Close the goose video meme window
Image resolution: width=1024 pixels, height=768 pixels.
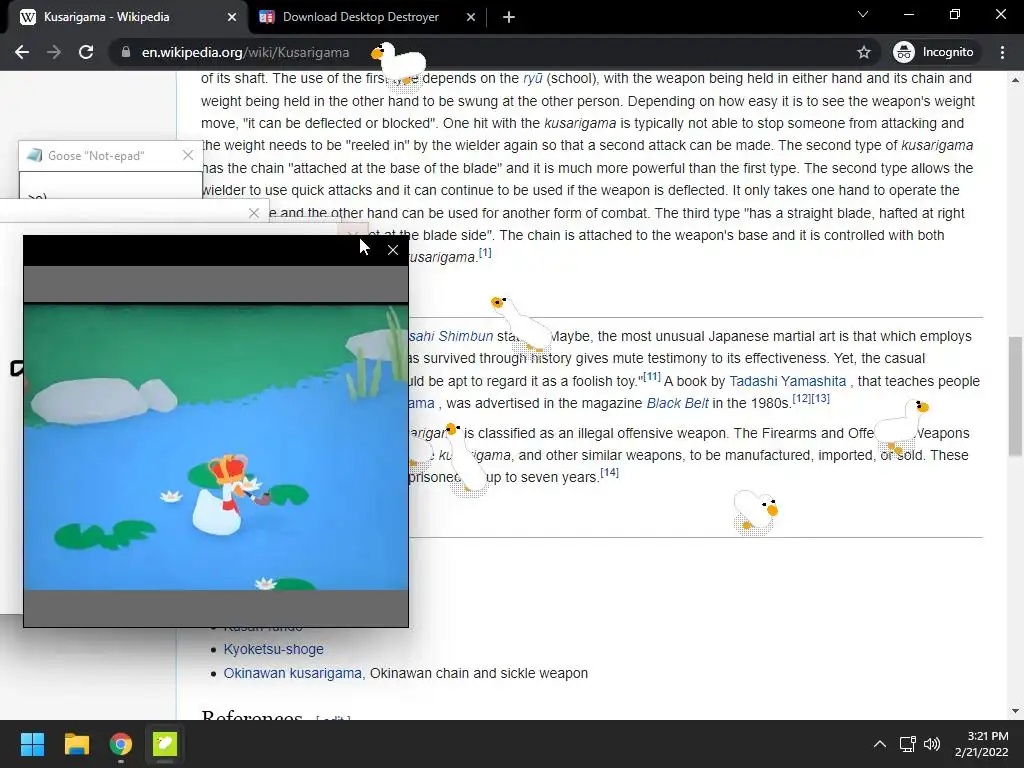coord(392,250)
